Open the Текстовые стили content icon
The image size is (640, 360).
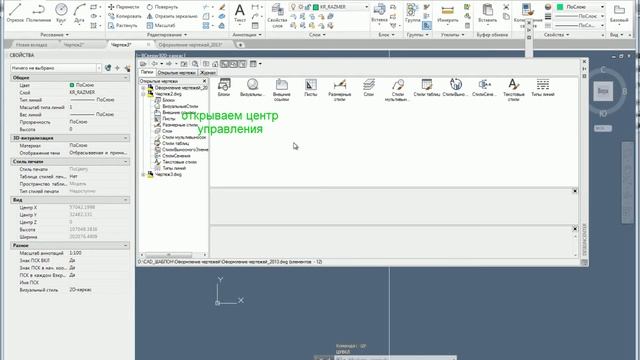click(x=513, y=89)
